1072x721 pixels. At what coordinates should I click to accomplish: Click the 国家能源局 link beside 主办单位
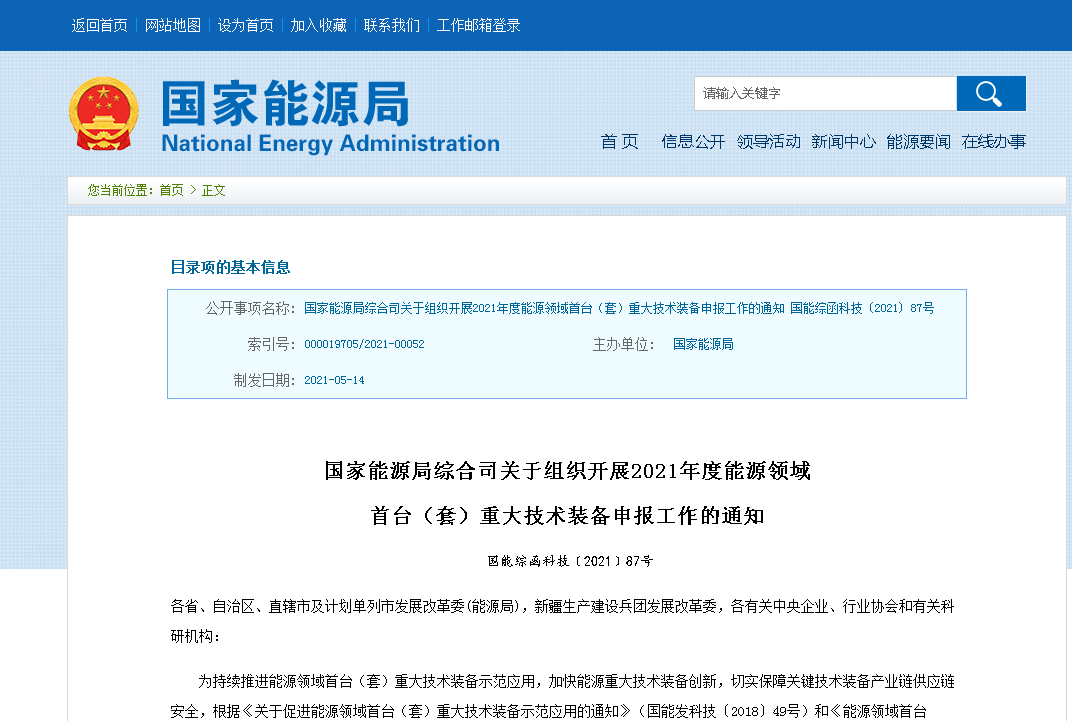pyautogui.click(x=703, y=343)
